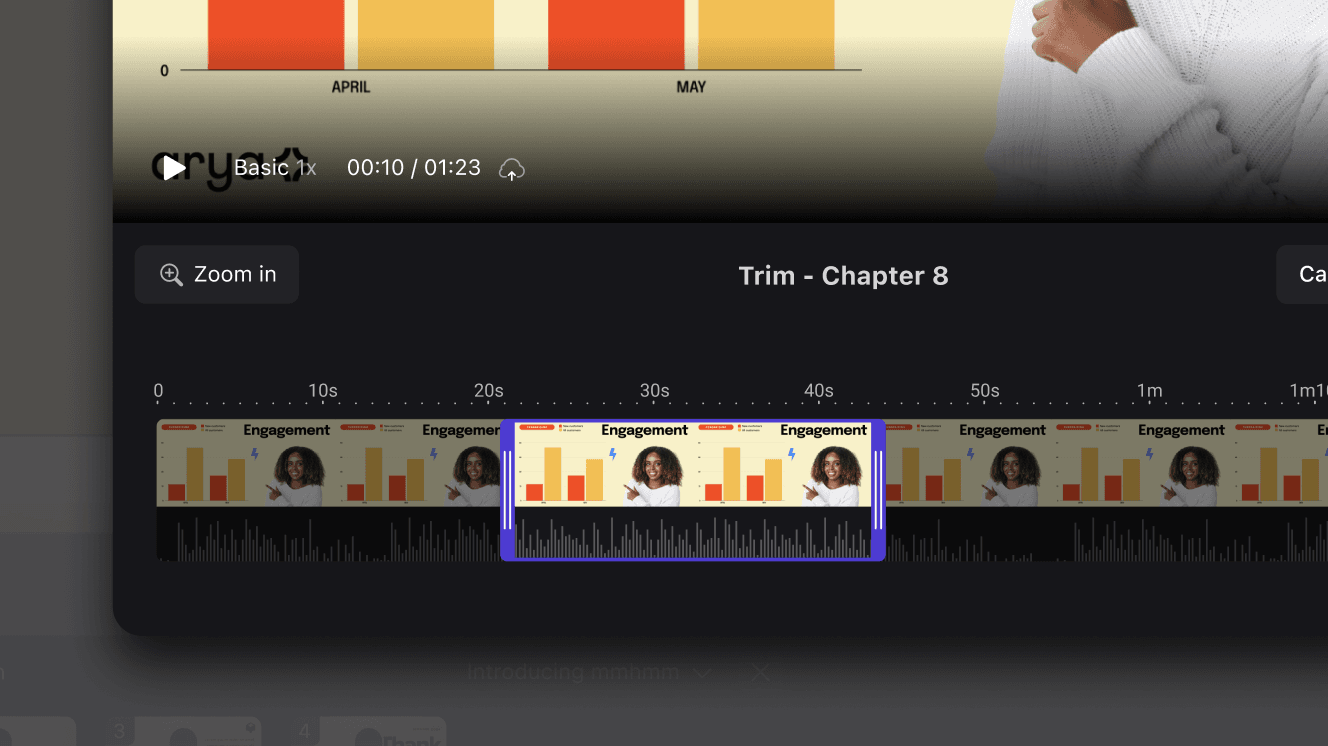Close the Introducing mmhmm overlay with the X
Viewport: 1328px width, 746px height.
760,672
